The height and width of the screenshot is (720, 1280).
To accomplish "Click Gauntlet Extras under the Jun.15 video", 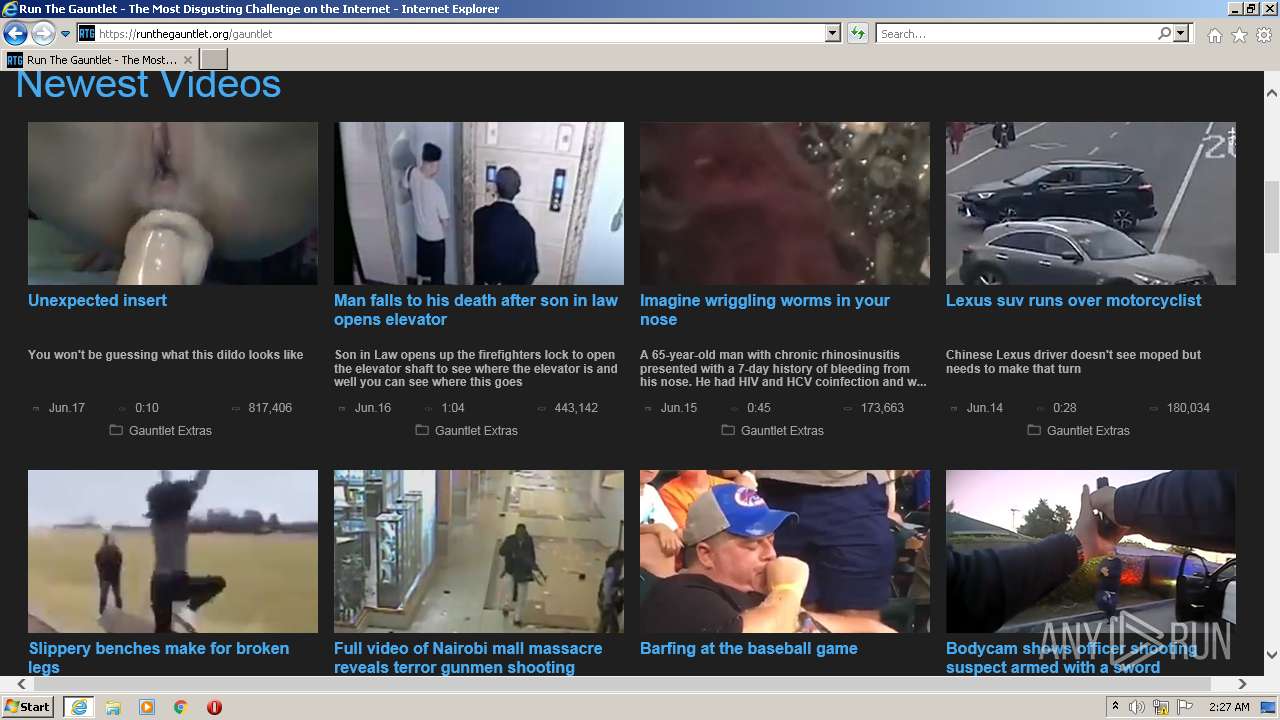I will 782,431.
